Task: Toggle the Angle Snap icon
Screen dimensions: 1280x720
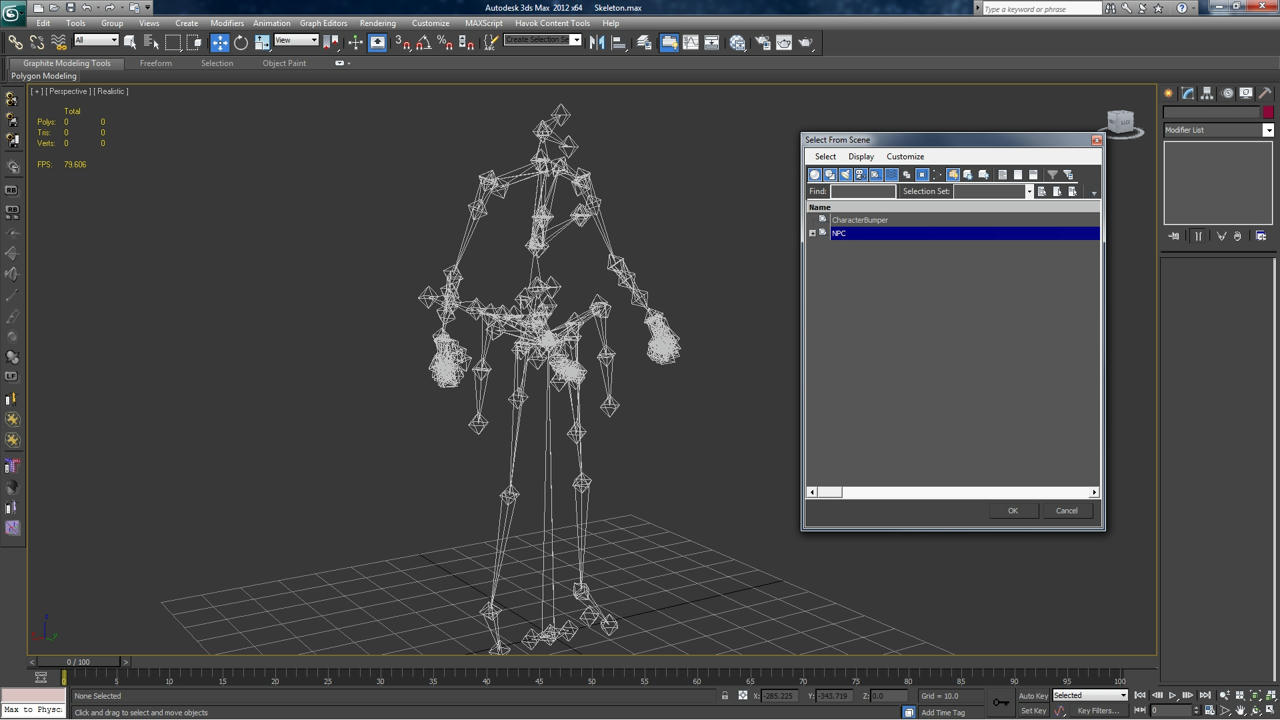Action: [x=424, y=42]
